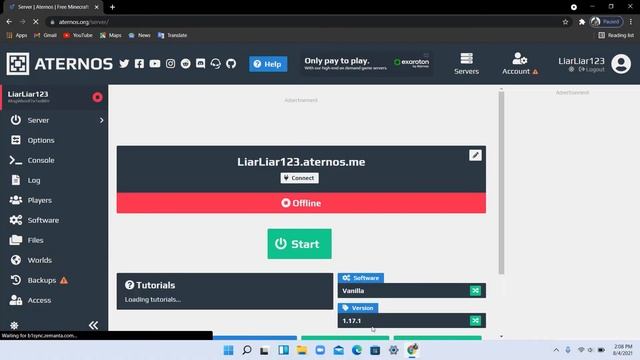Click the Logout link
The height and width of the screenshot is (360, 640).
coord(591,70)
